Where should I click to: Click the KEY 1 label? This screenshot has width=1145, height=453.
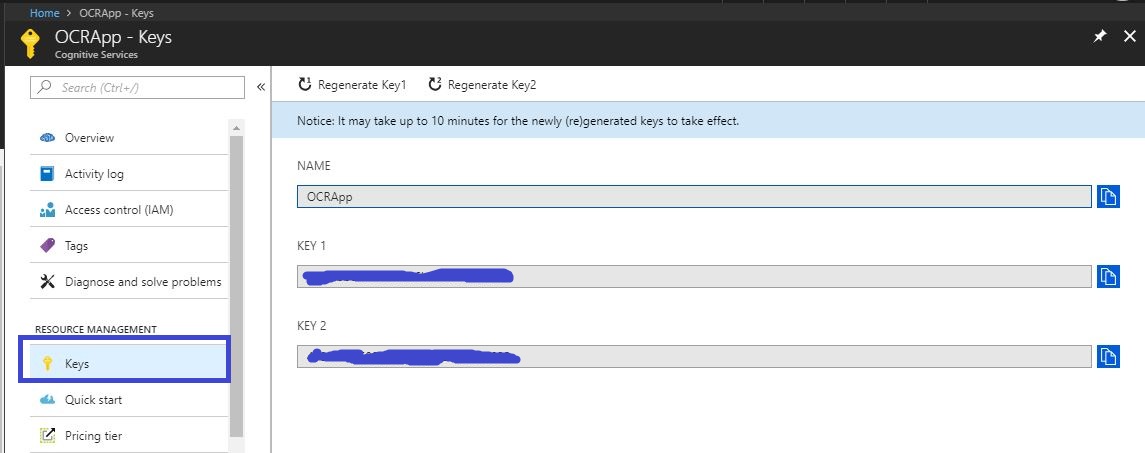click(312, 245)
